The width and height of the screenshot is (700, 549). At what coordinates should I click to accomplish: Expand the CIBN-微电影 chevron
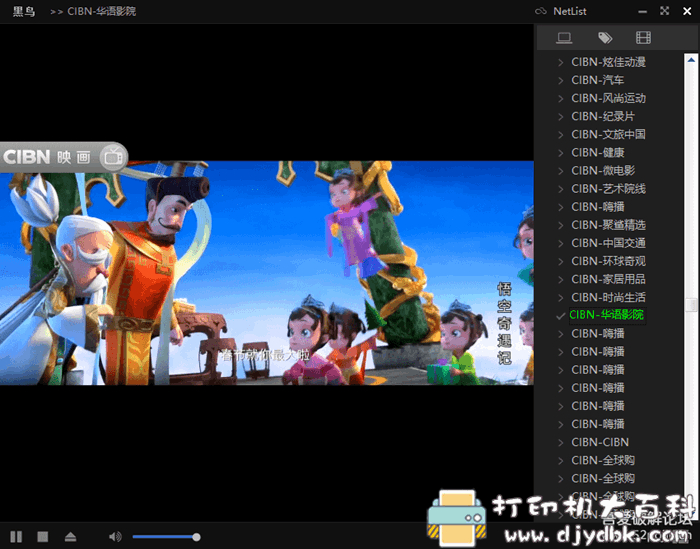pos(561,171)
